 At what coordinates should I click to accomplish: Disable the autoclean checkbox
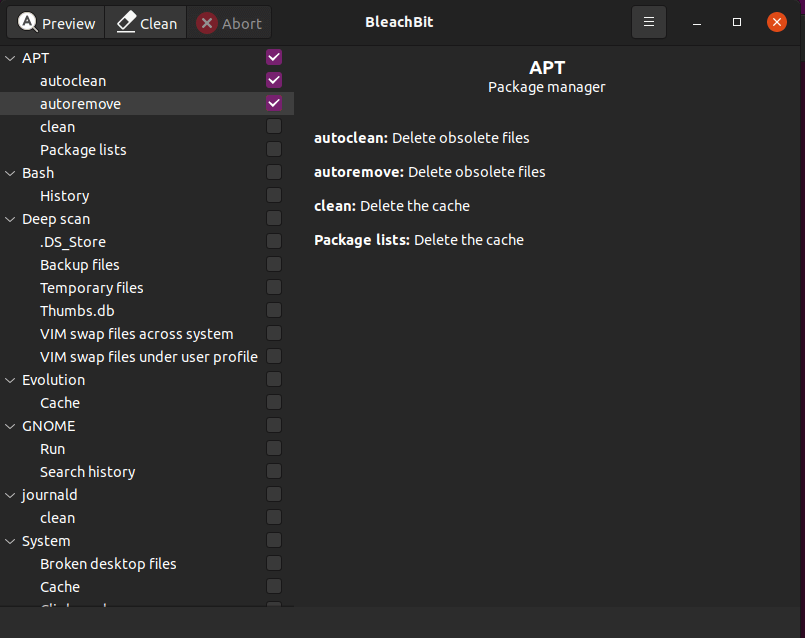point(273,80)
